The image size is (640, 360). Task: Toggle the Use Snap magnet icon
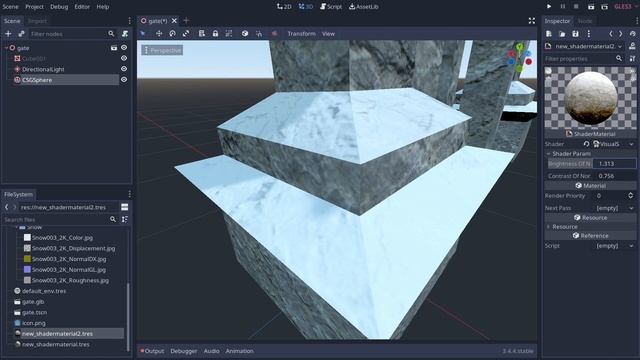pyautogui.click(x=259, y=33)
